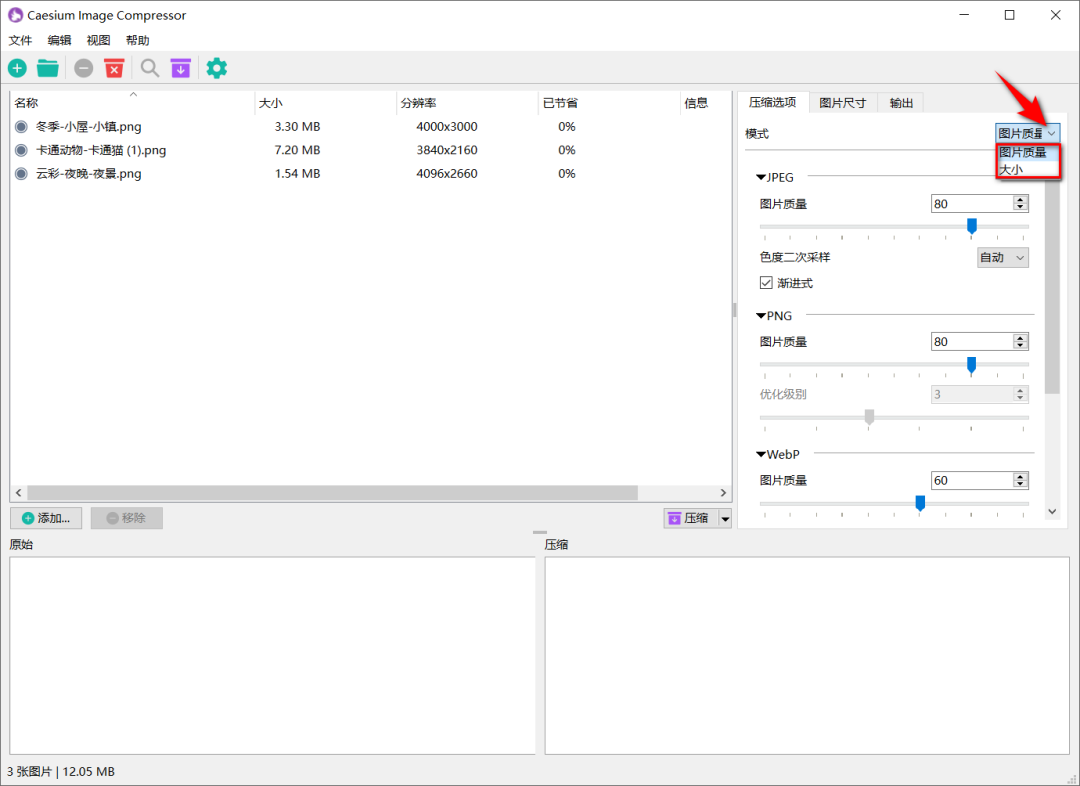The width and height of the screenshot is (1080, 786).
Task: Click the 信息 column header
Action: click(x=705, y=103)
